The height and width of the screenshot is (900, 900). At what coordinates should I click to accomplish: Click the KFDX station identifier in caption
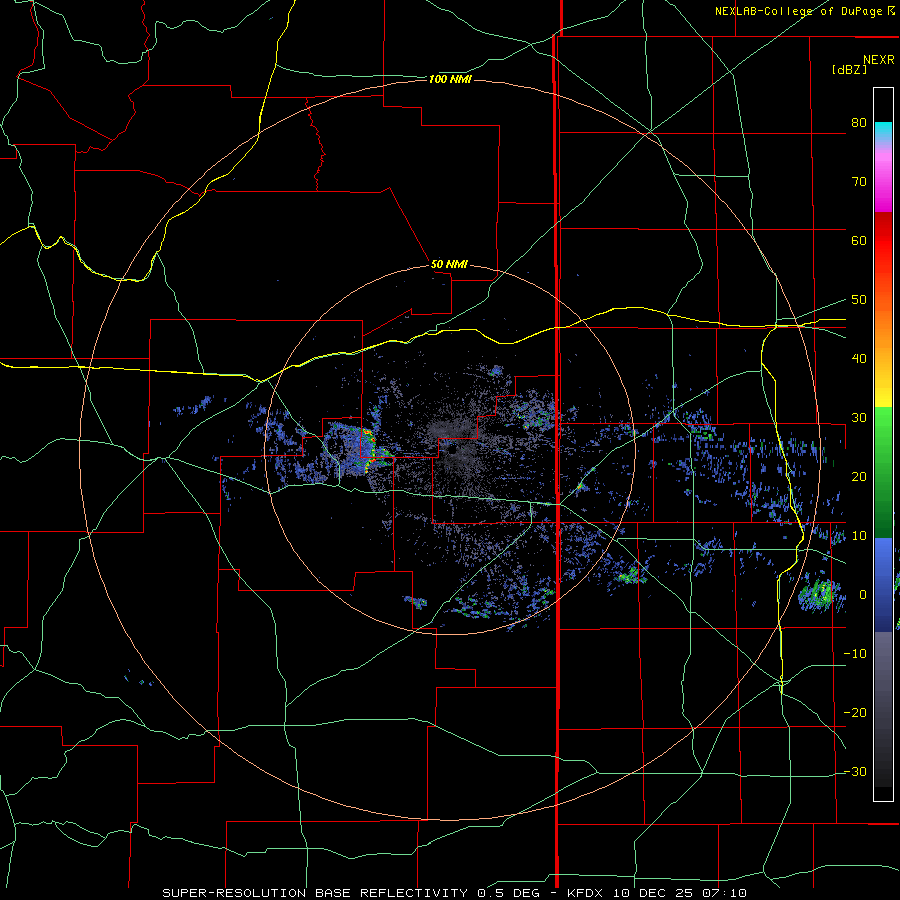[584, 893]
